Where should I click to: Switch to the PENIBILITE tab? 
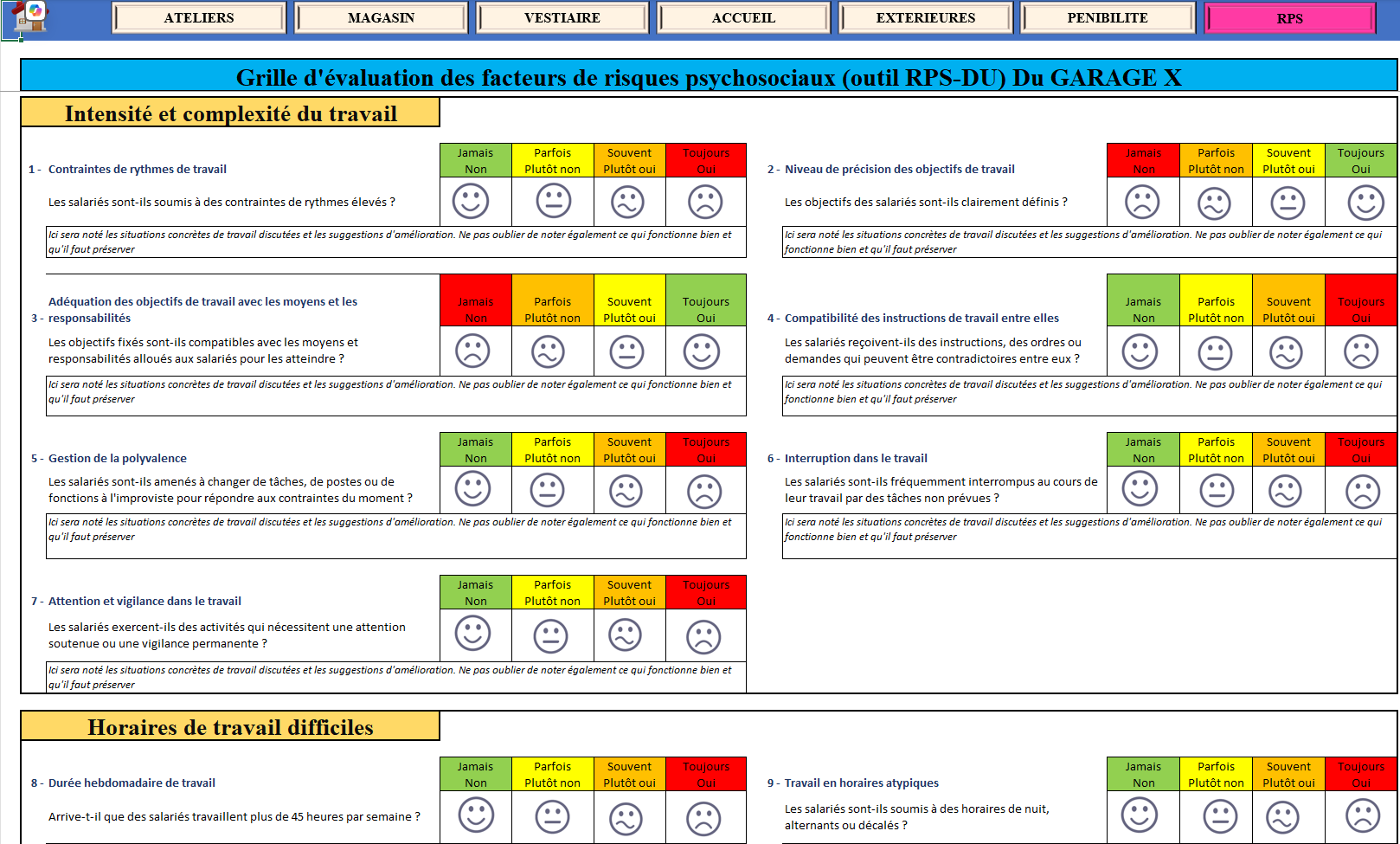[1108, 18]
